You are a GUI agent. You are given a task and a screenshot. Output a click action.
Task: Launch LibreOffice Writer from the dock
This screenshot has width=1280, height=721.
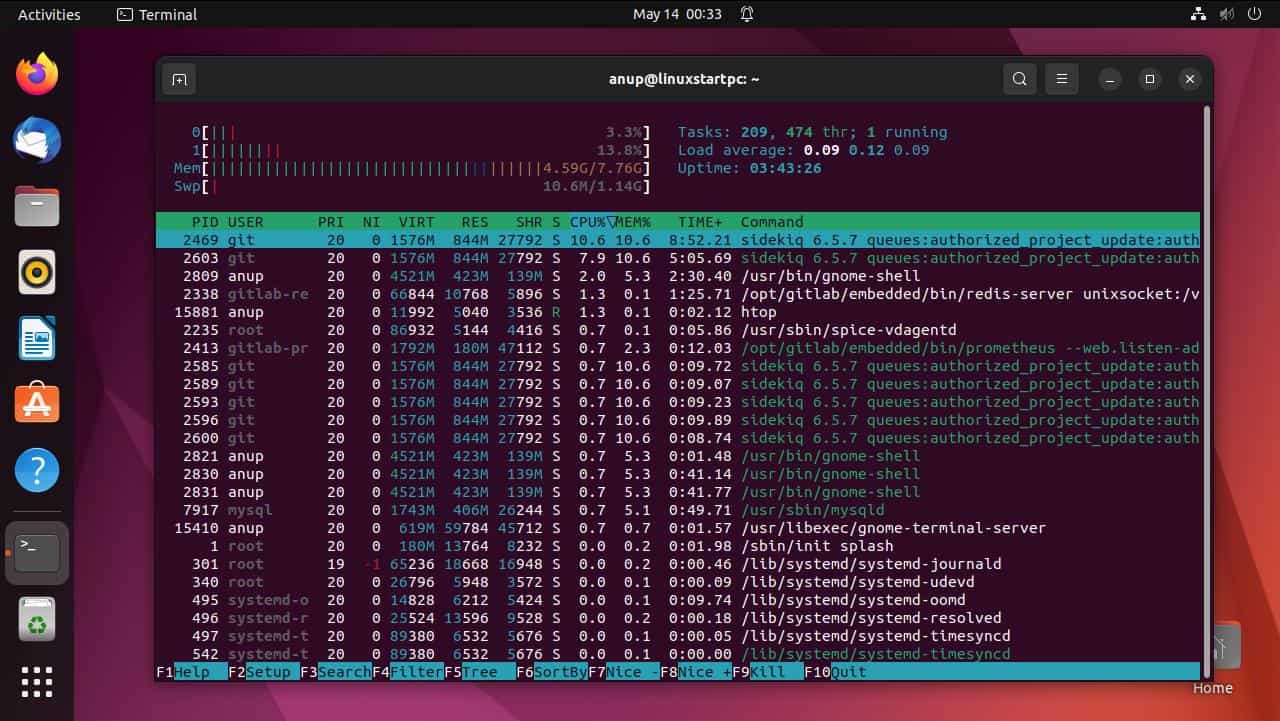point(37,338)
